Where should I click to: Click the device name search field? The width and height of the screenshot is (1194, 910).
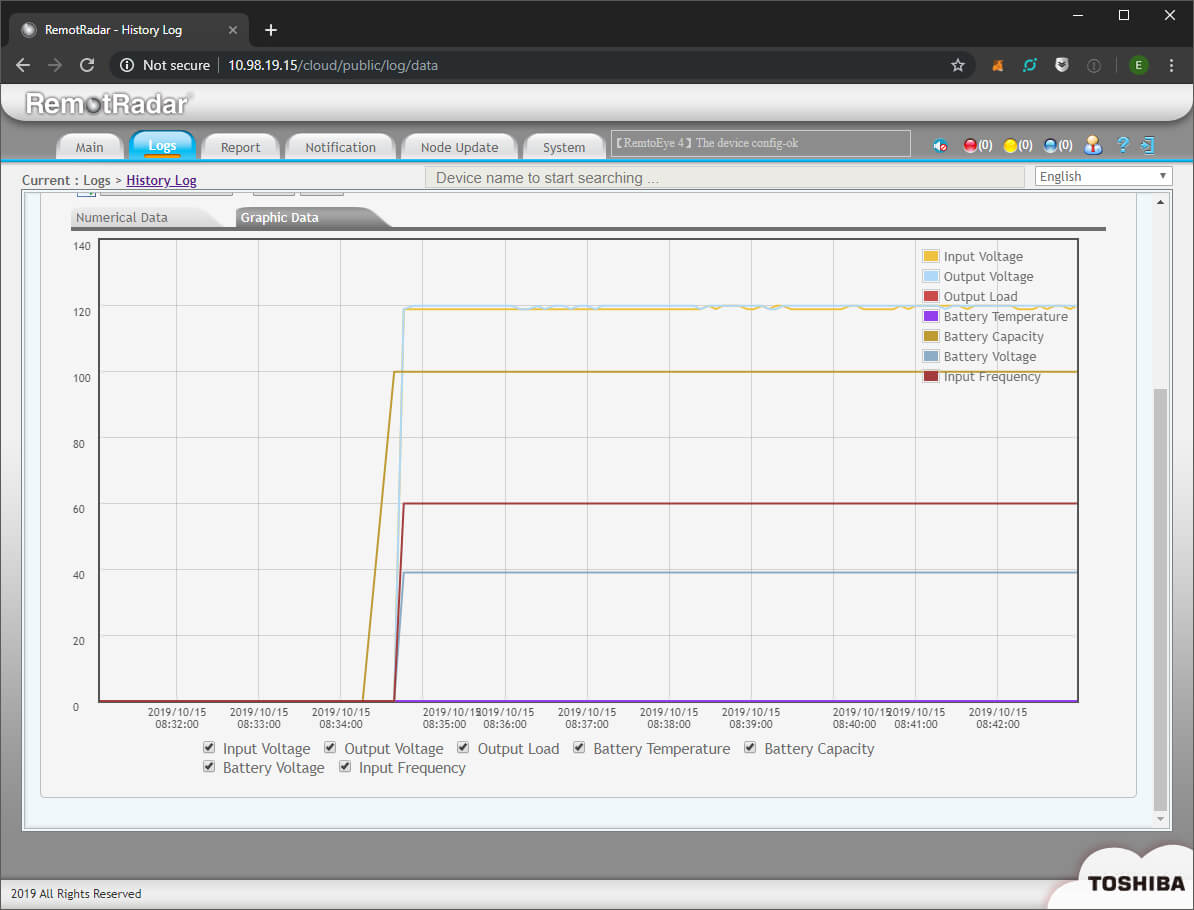(x=725, y=178)
